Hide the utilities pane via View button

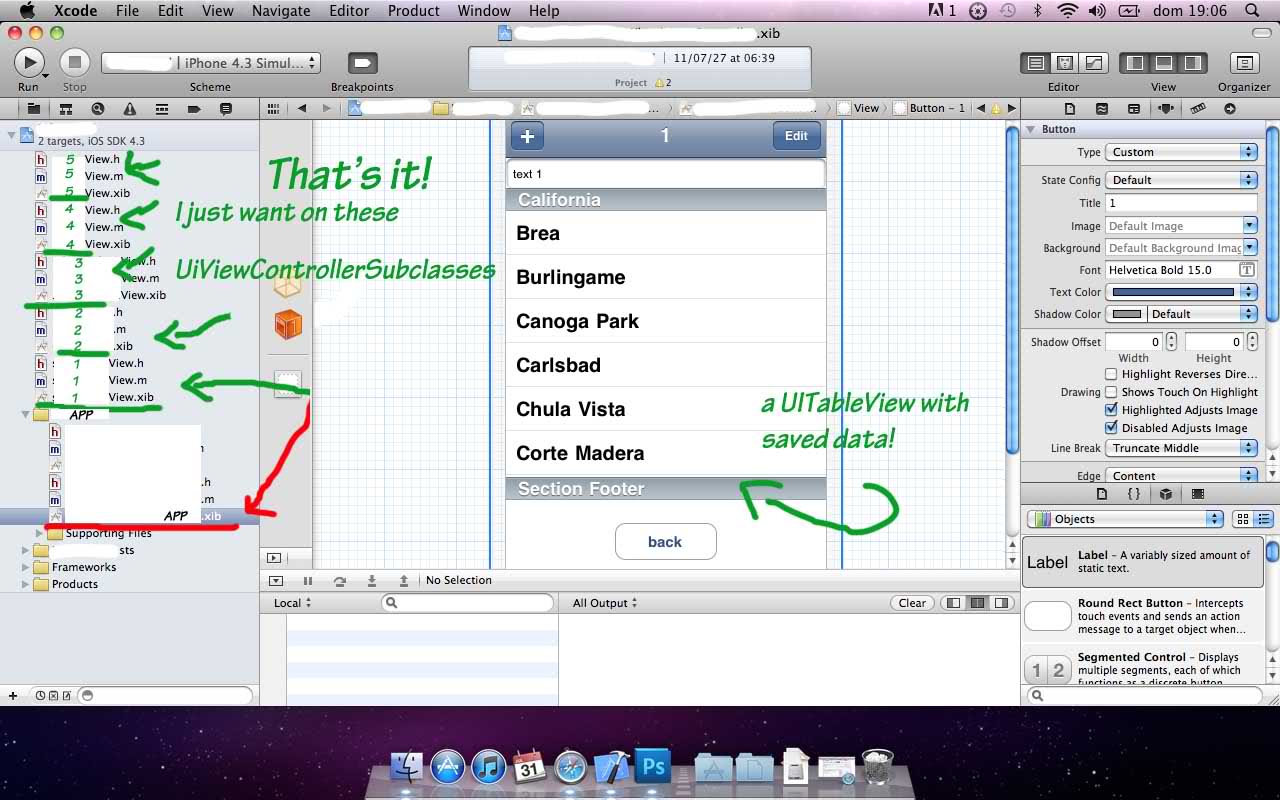pos(1193,63)
